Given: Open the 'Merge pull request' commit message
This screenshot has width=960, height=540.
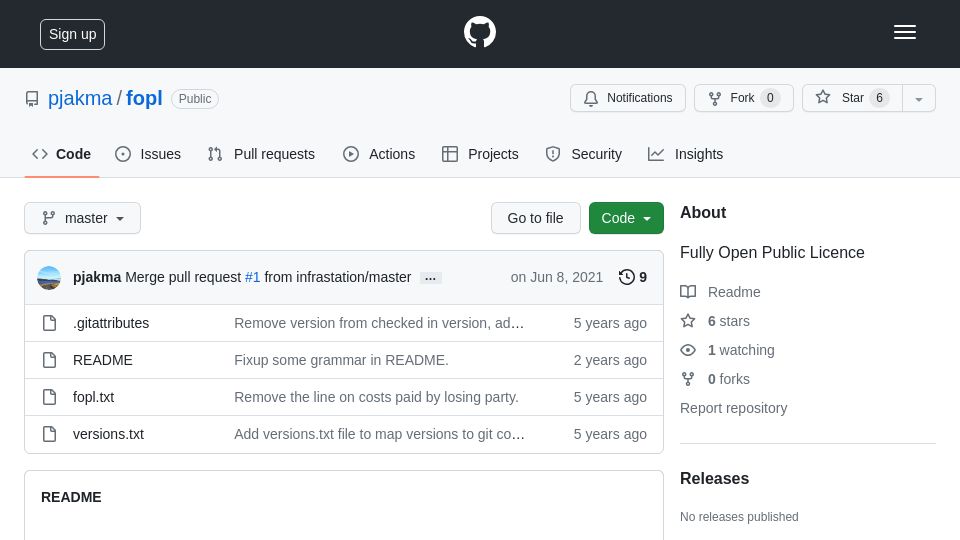Looking at the screenshot, I should click(x=184, y=277).
